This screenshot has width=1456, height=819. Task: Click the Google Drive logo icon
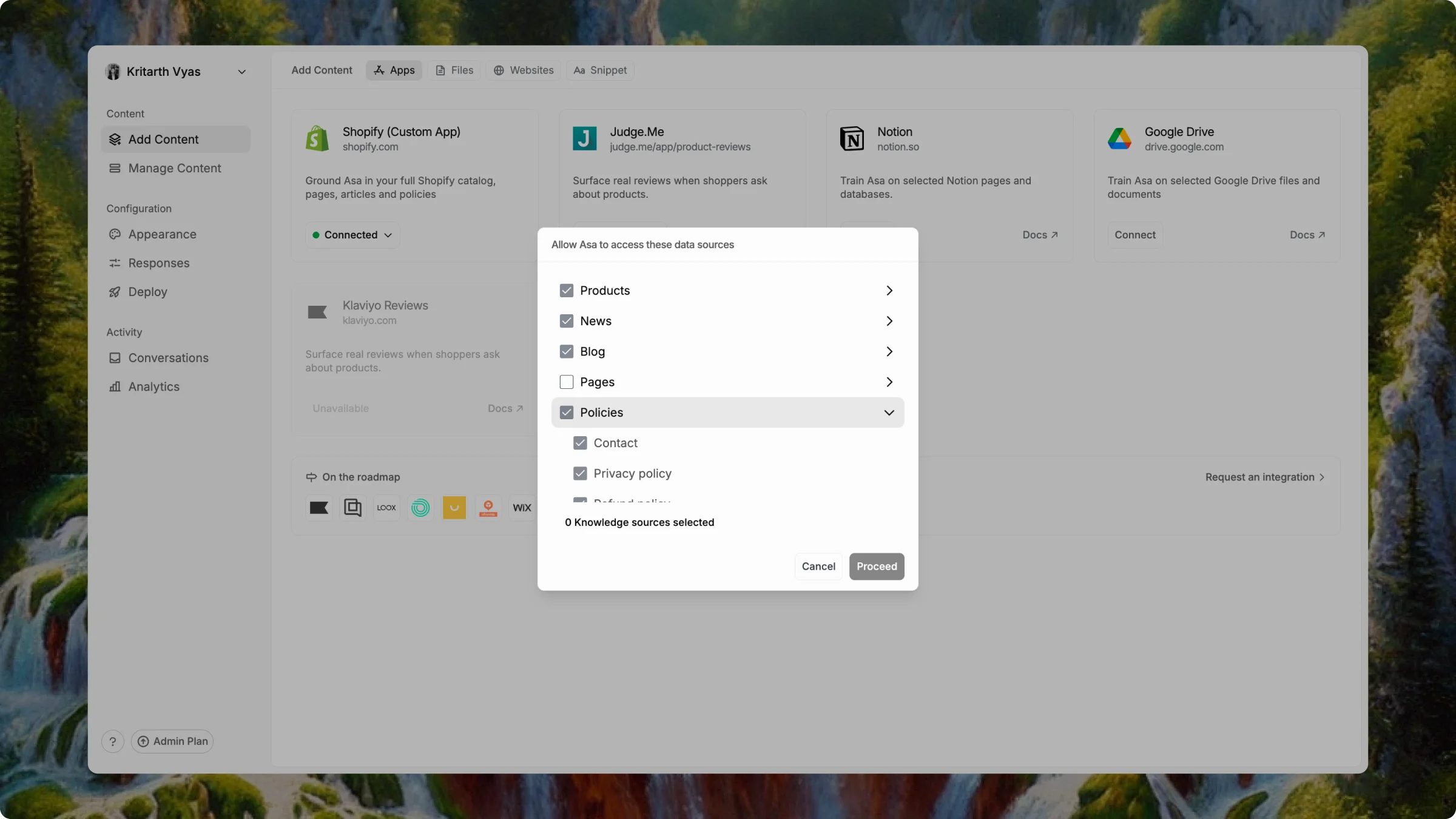tap(1119, 139)
